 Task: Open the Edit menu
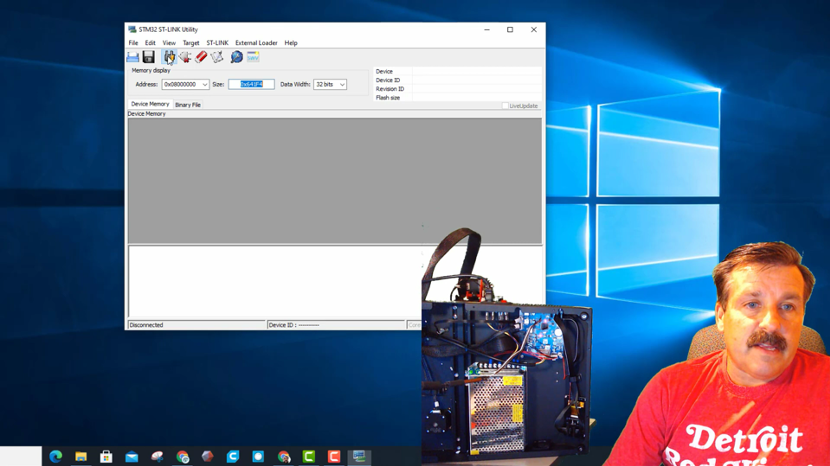150,43
